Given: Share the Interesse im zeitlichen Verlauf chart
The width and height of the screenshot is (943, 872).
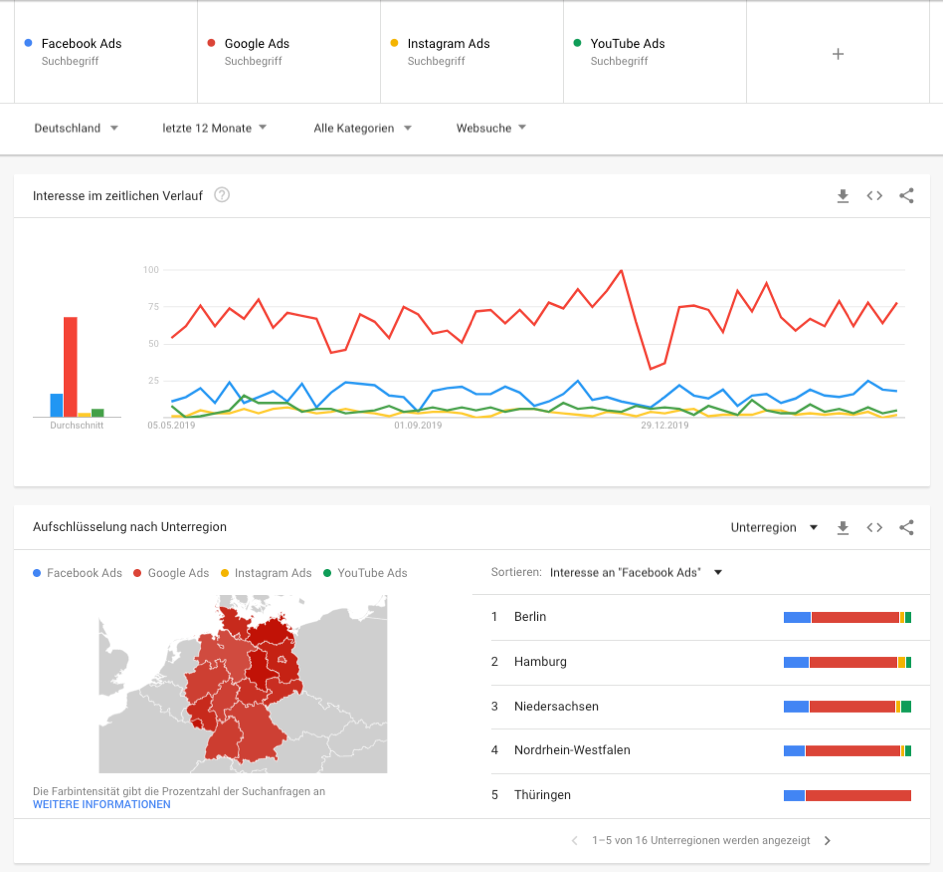Looking at the screenshot, I should pos(906,196).
